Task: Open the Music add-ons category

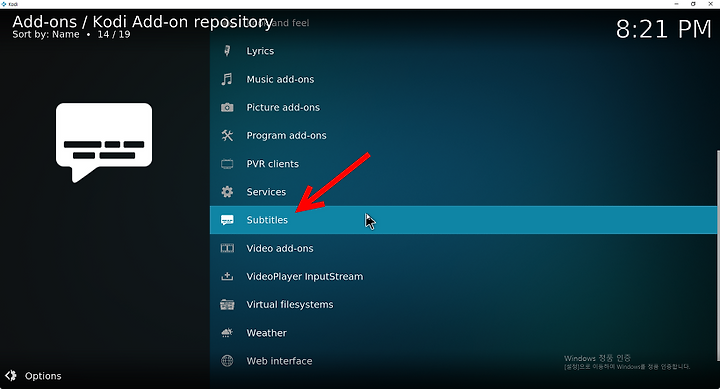Action: point(463,79)
